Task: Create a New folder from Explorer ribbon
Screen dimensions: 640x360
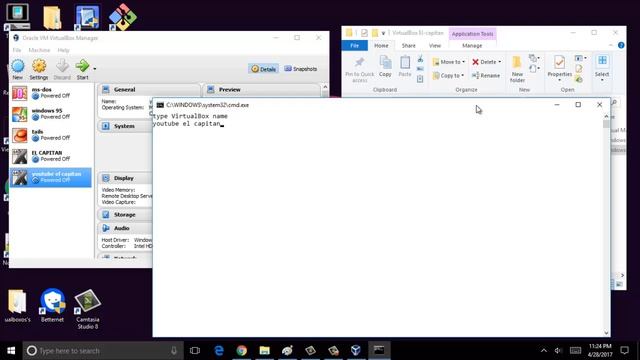Action: 517,69
